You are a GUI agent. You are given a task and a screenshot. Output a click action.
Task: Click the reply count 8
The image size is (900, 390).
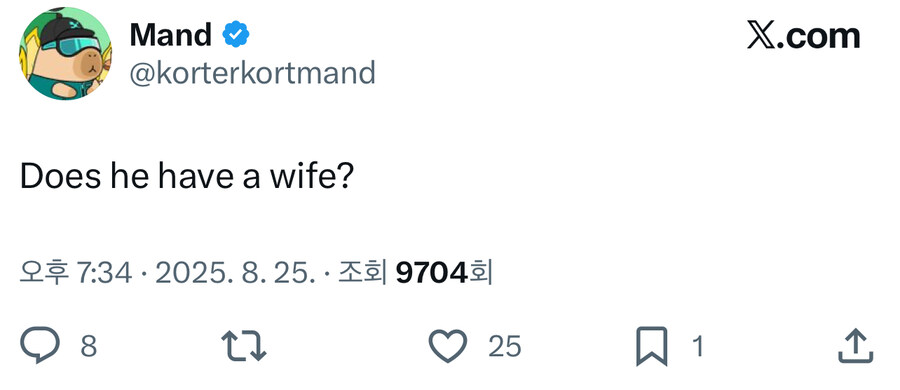click(x=88, y=346)
